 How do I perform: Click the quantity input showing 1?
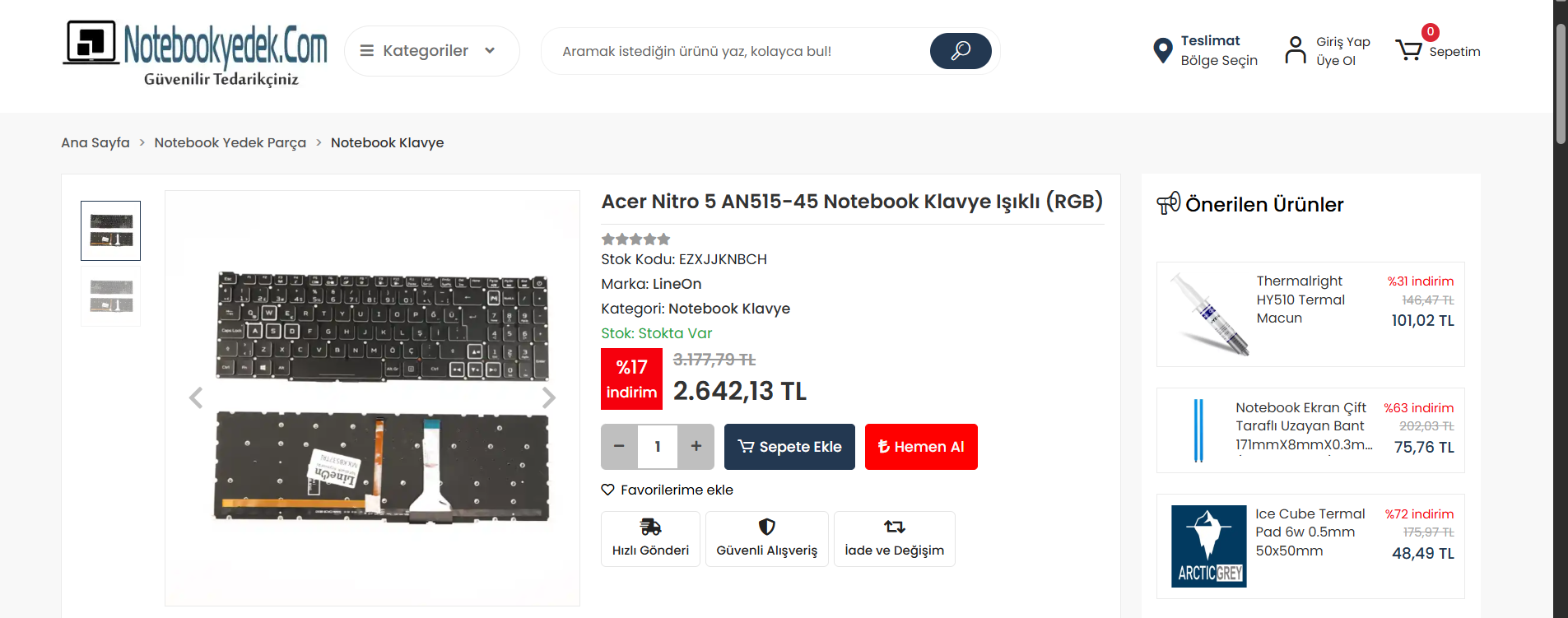coord(658,447)
